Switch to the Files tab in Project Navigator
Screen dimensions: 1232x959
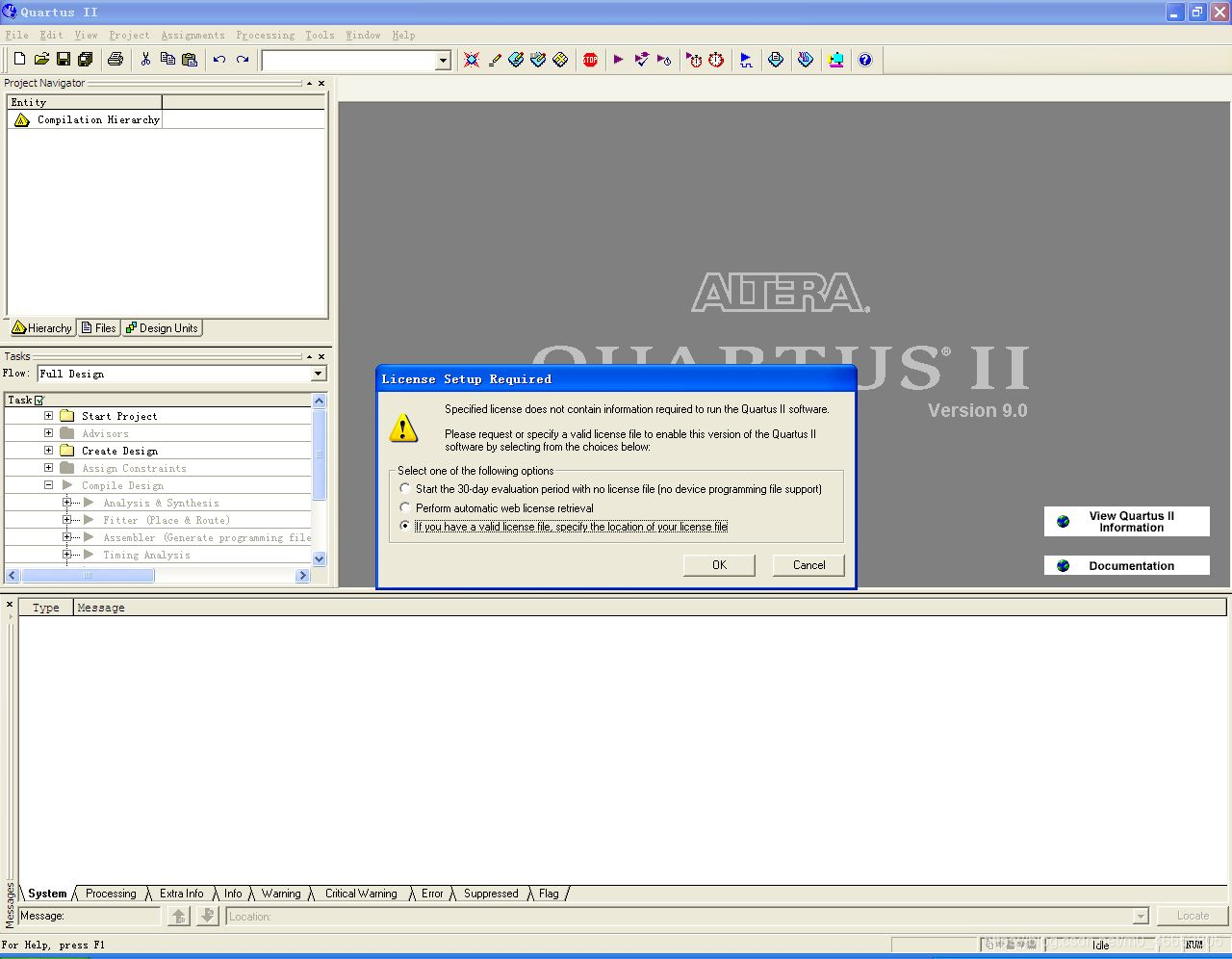click(x=99, y=328)
